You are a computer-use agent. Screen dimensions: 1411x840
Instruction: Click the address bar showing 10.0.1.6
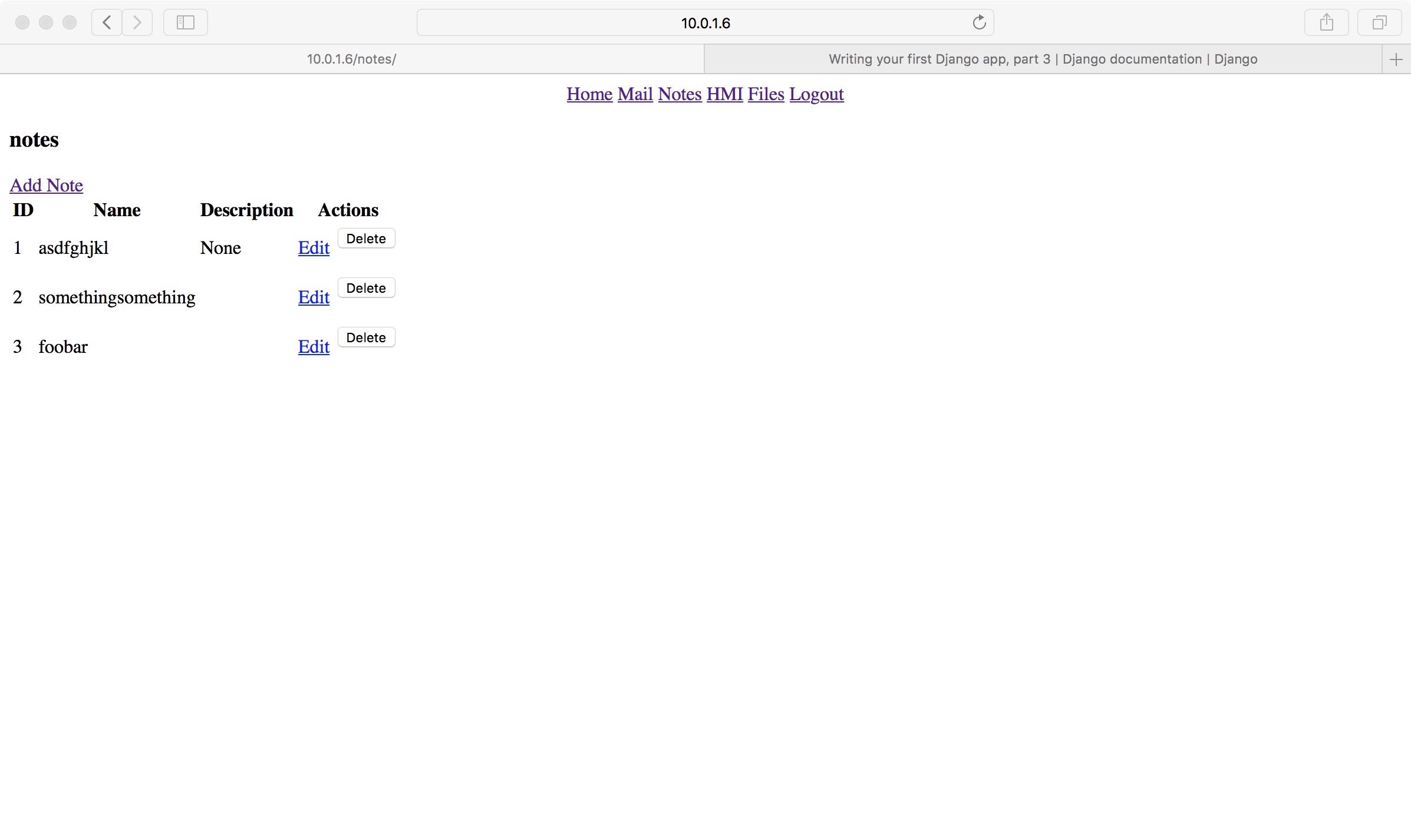[705, 22]
